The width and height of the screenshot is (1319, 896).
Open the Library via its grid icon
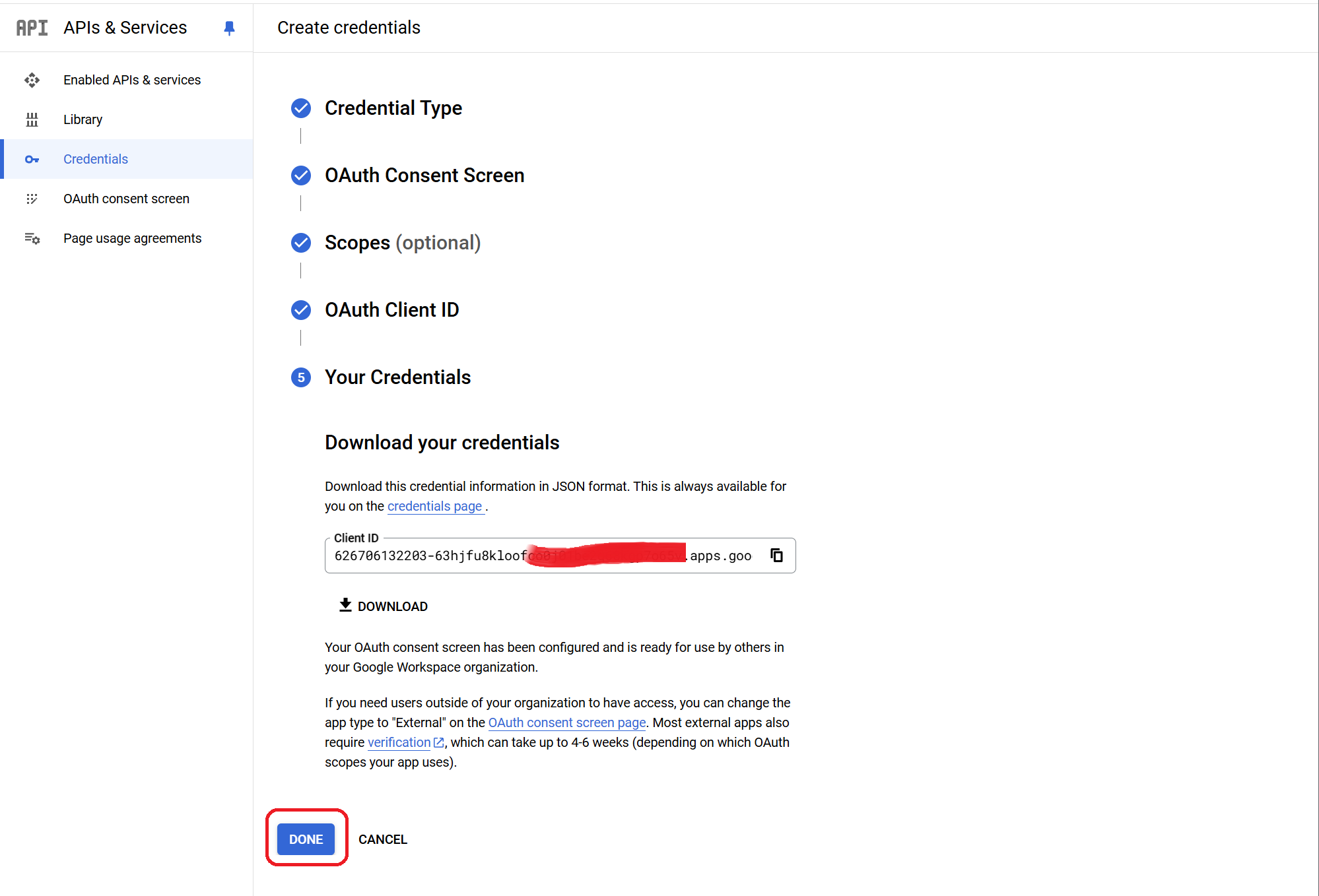32,119
